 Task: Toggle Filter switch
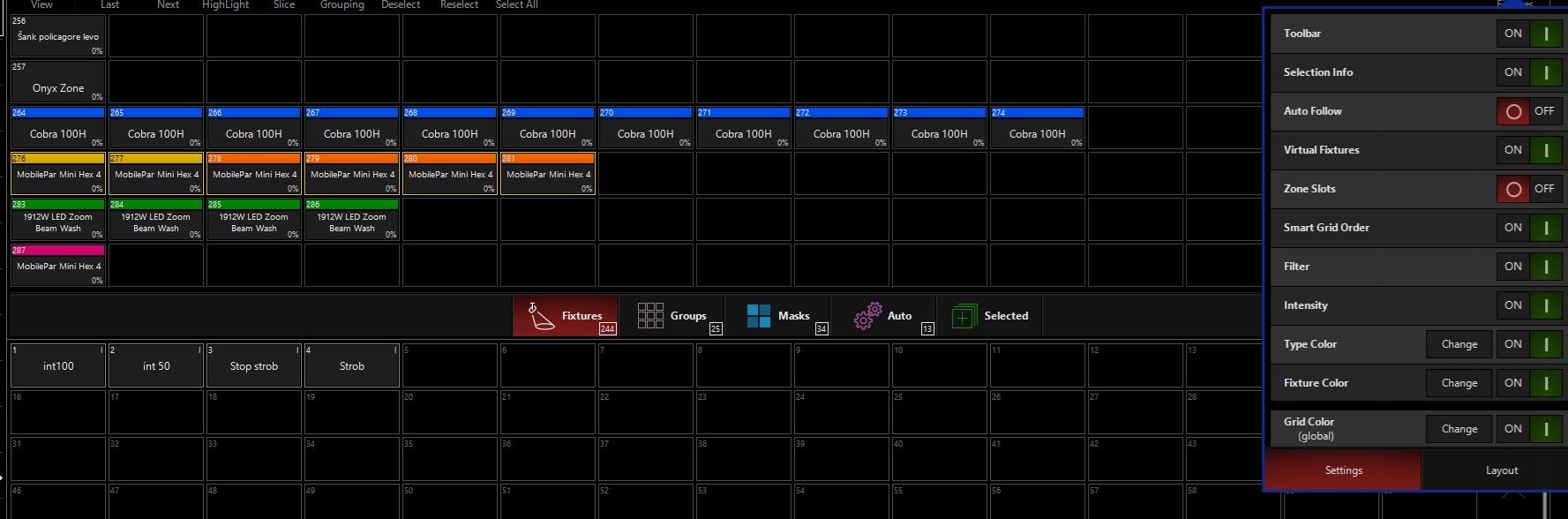(1529, 267)
